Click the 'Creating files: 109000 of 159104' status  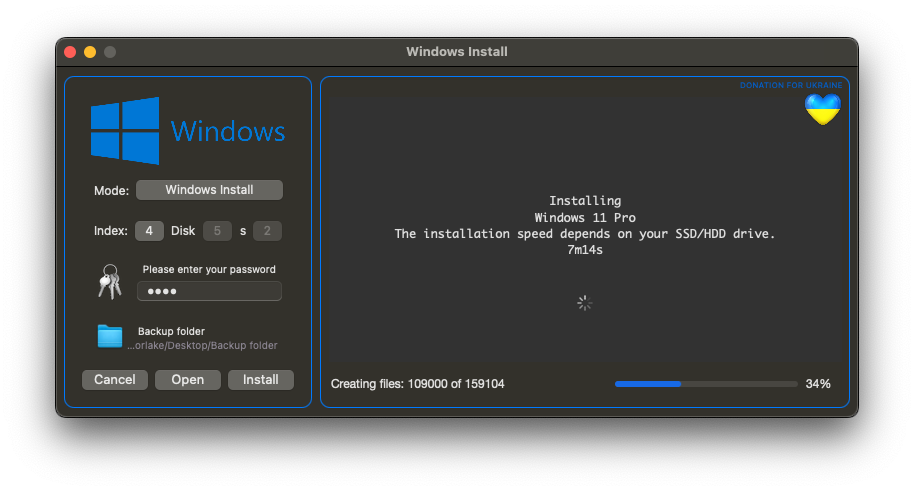point(417,384)
